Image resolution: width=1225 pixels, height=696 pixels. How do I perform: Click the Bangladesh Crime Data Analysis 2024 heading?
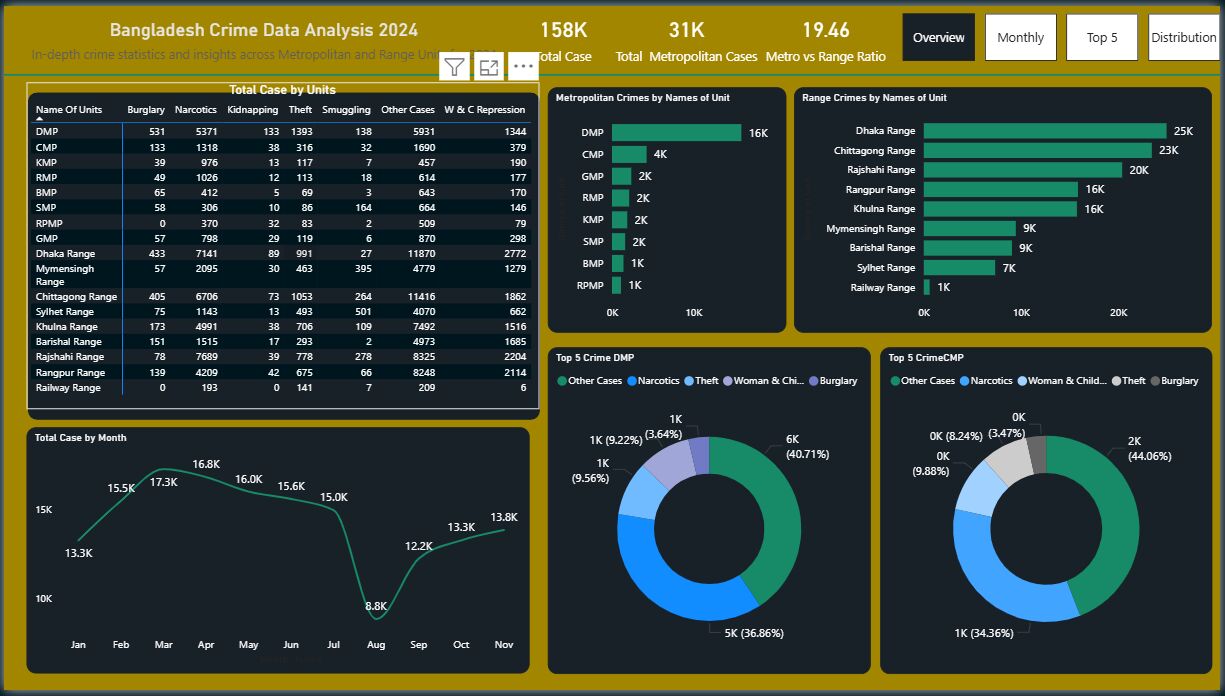point(264,31)
